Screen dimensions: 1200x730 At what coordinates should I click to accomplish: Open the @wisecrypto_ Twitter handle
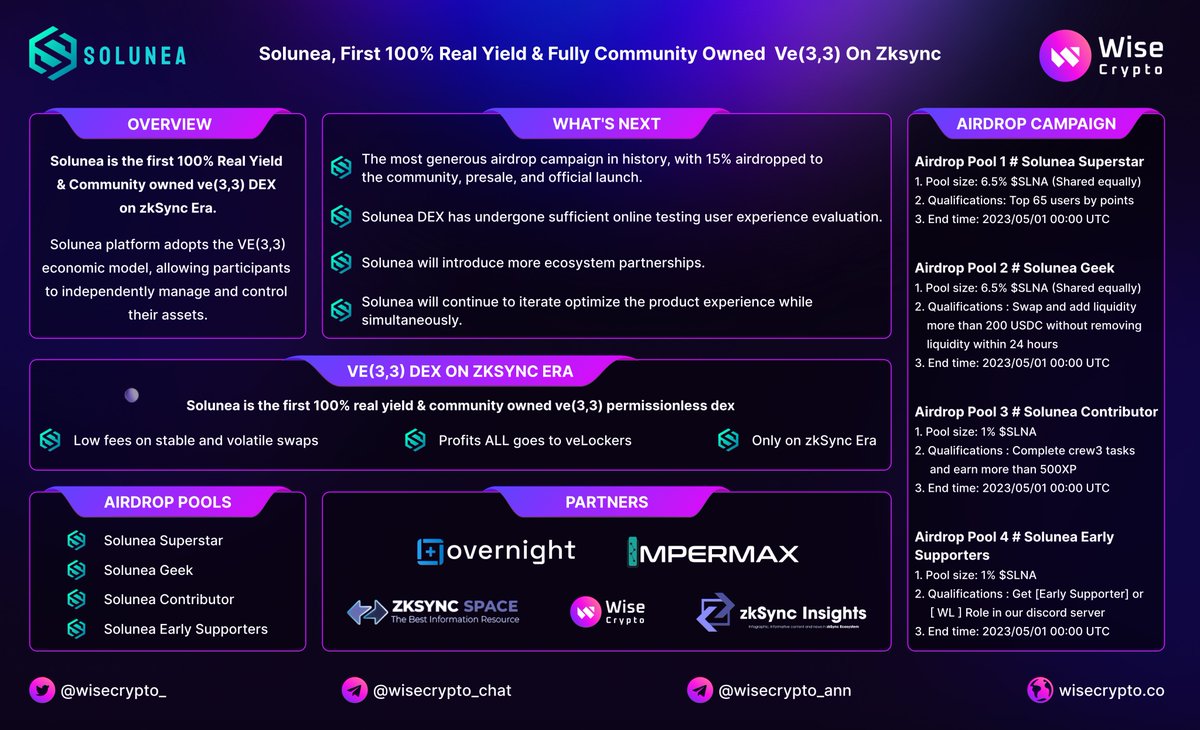point(116,690)
